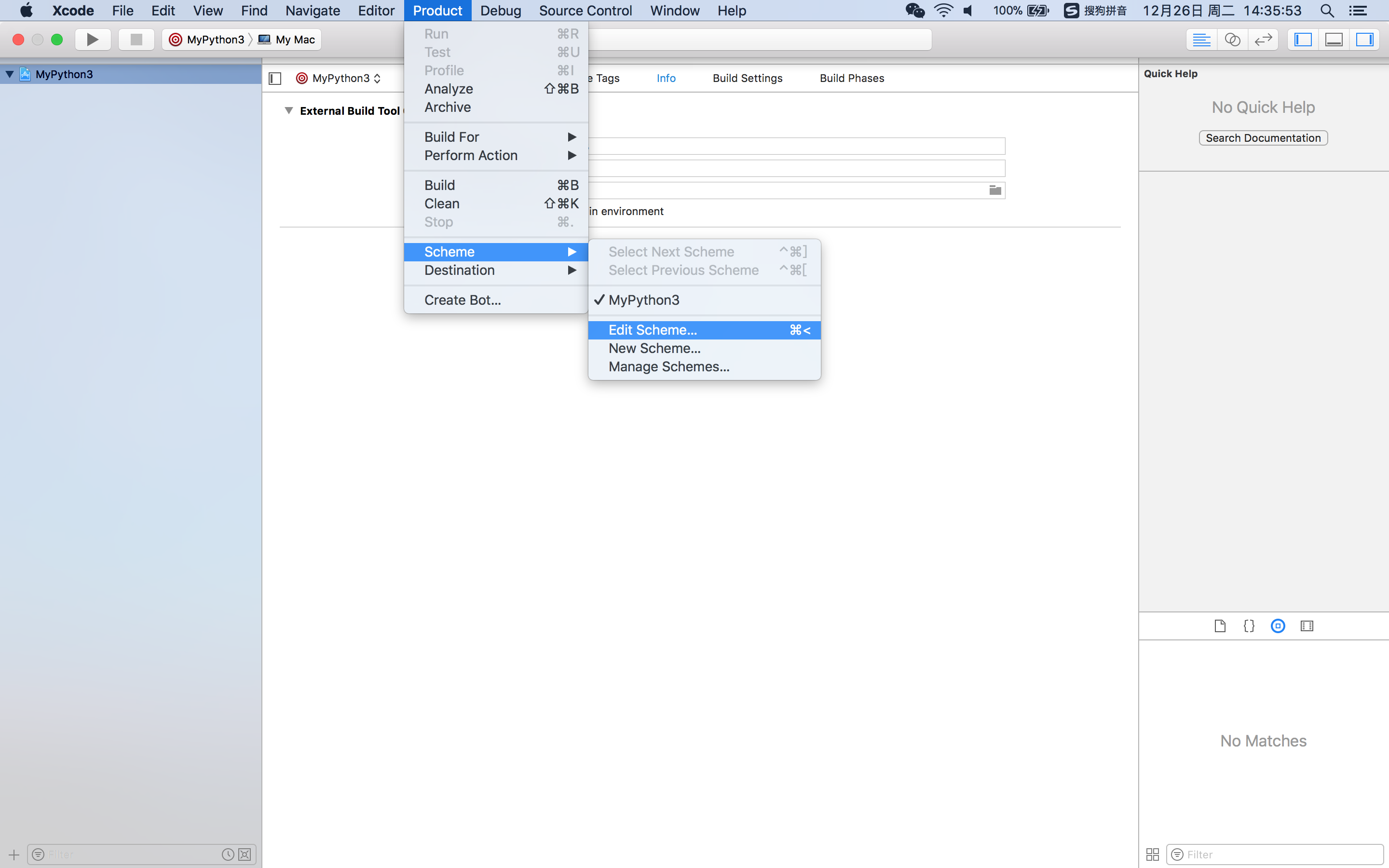Open the File menu
The image size is (1389, 868).
pyautogui.click(x=122, y=10)
